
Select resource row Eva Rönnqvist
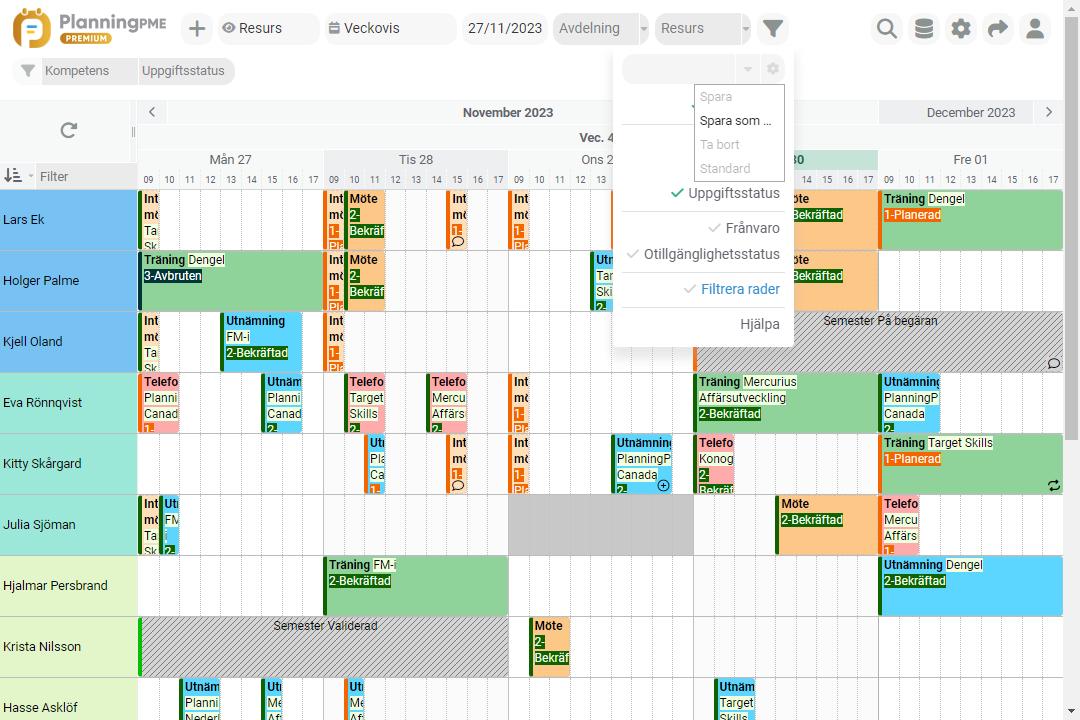click(69, 403)
